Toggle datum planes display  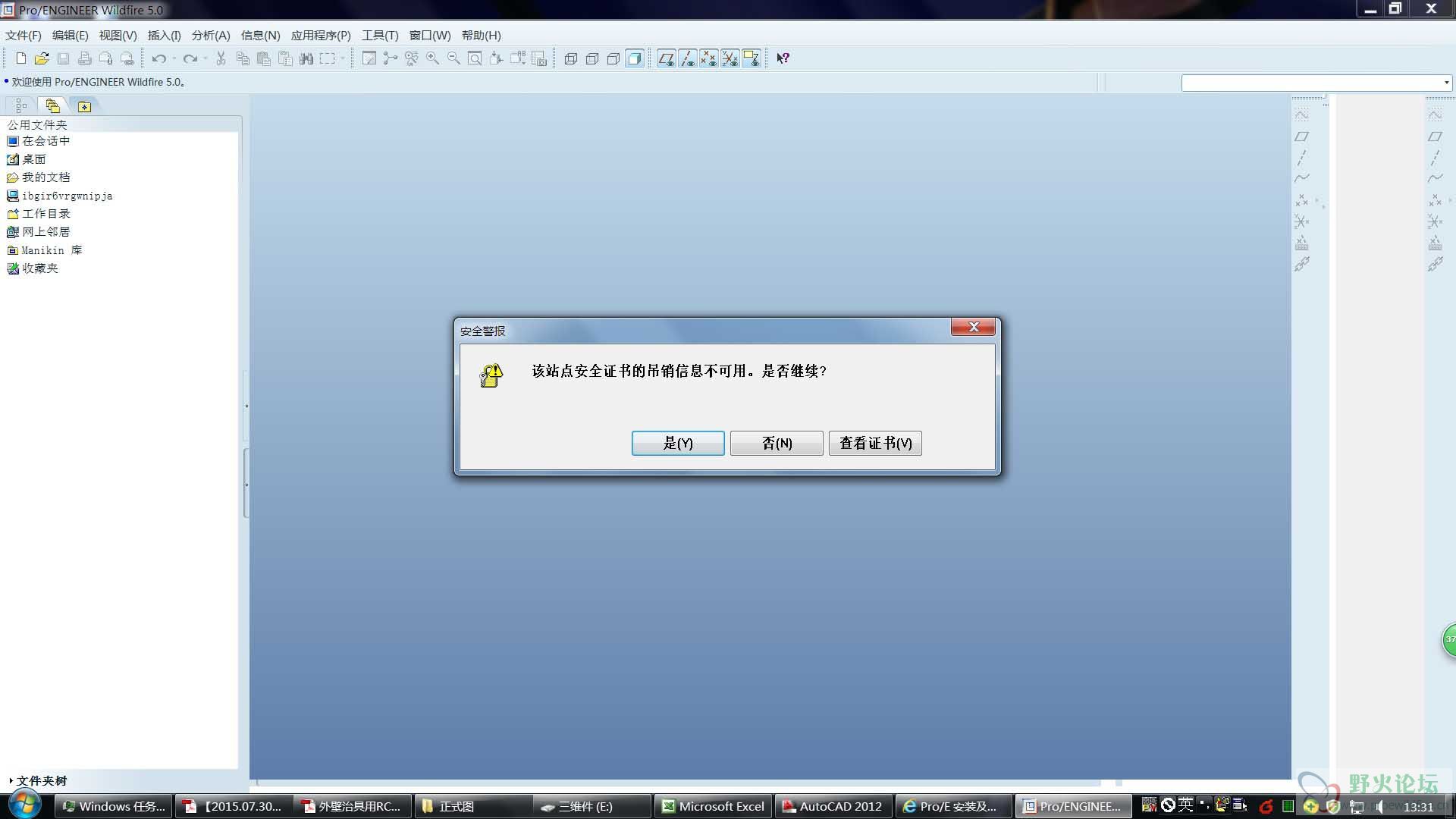667,58
